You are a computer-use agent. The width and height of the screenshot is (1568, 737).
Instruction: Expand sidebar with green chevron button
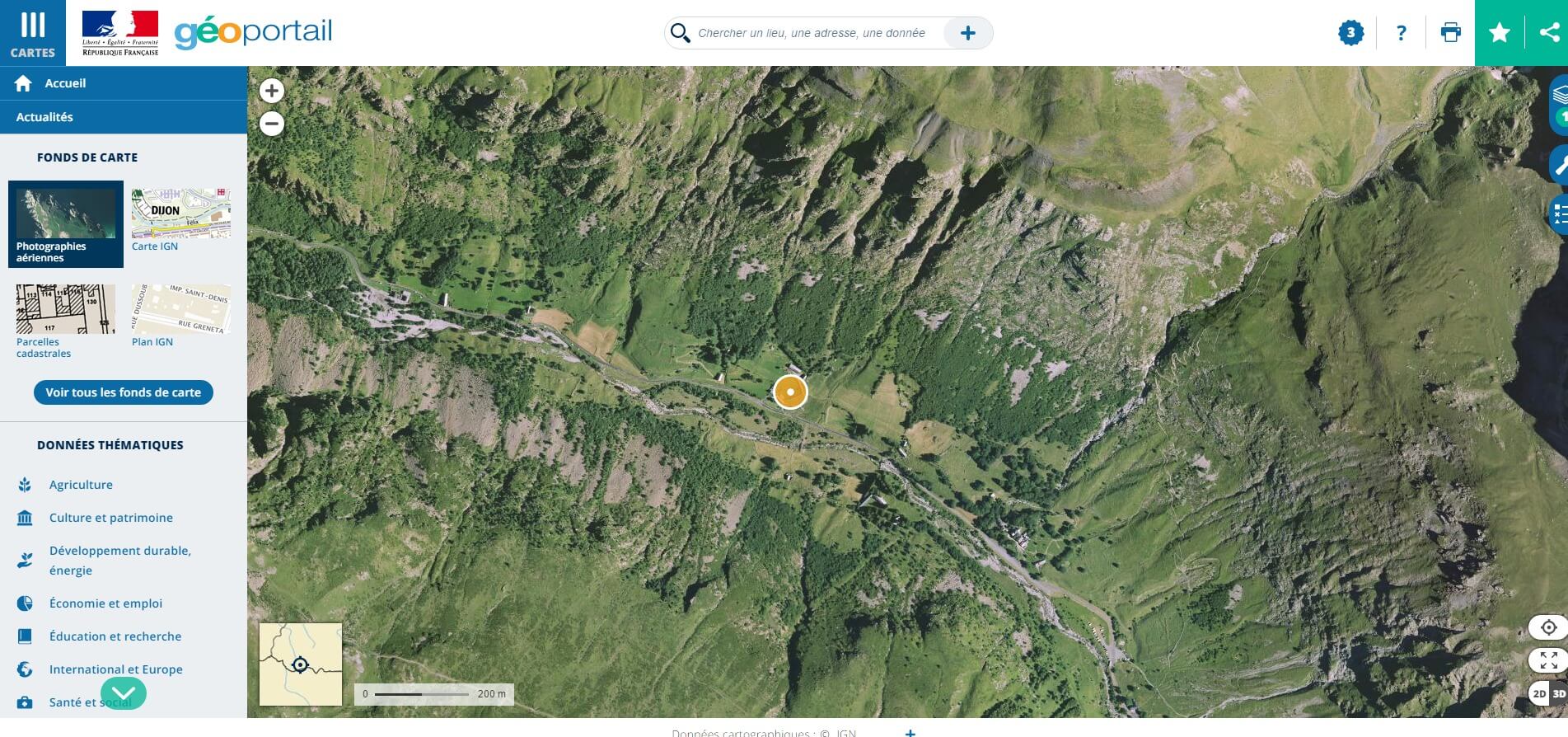(x=124, y=692)
